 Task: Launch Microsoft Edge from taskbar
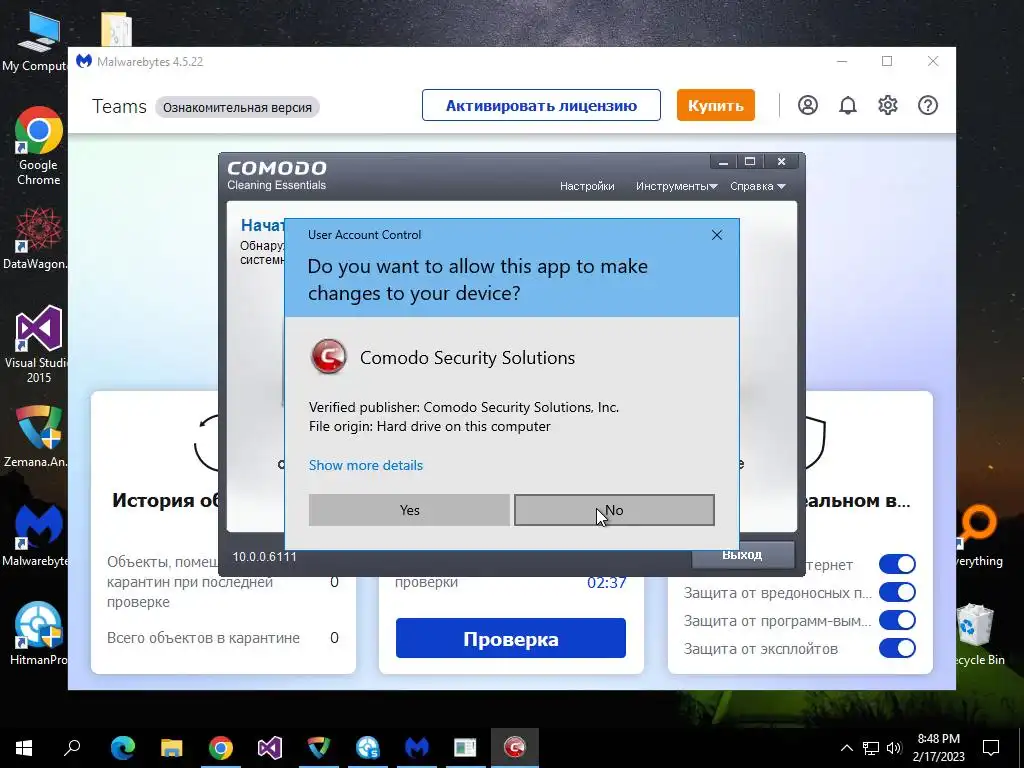(123, 748)
